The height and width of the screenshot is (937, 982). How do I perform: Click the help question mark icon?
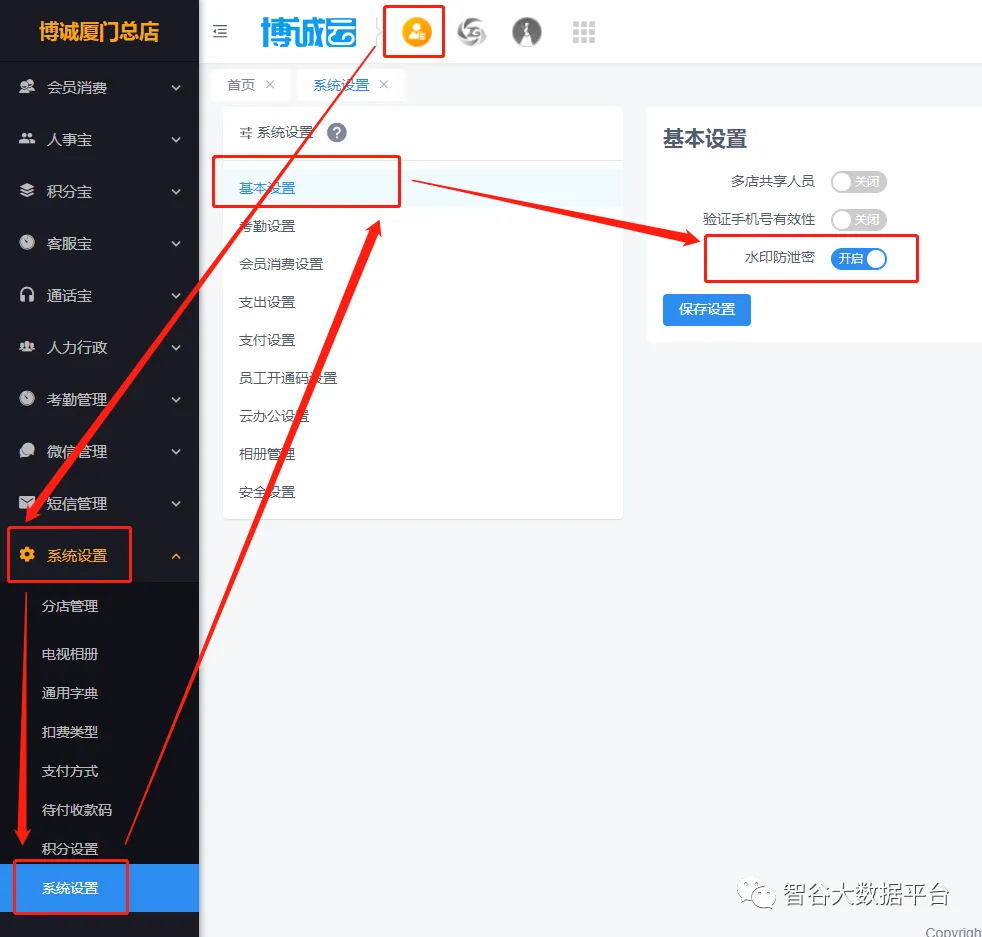click(337, 132)
